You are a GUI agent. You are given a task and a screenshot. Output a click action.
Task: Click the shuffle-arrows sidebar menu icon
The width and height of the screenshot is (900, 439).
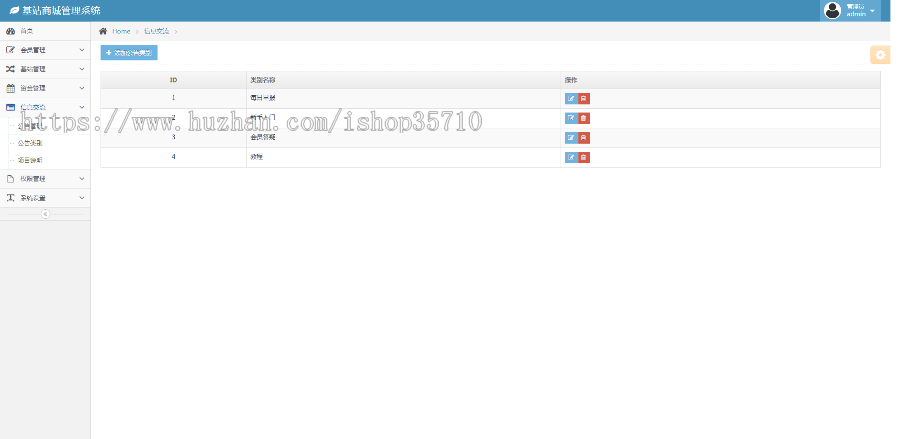coord(10,69)
